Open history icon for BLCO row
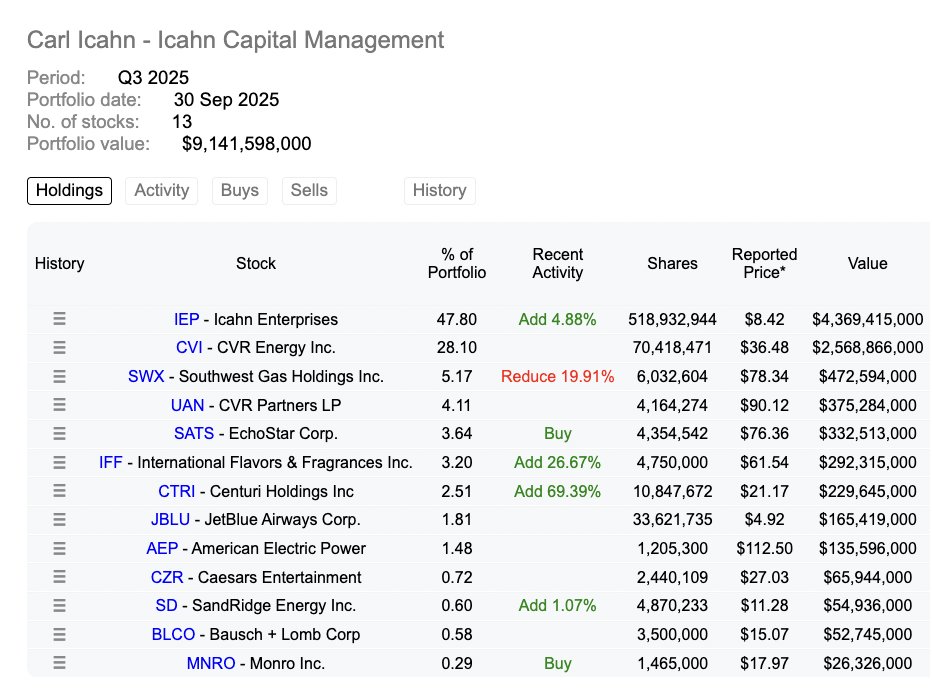Viewport: 932px width, 698px height. click(x=59, y=634)
